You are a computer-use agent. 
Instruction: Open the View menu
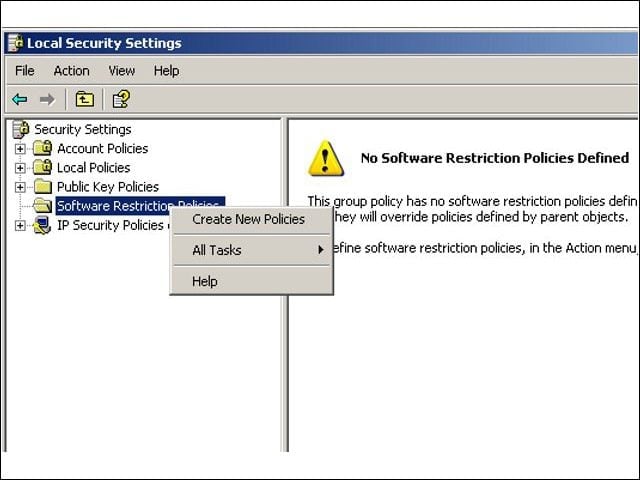click(122, 71)
